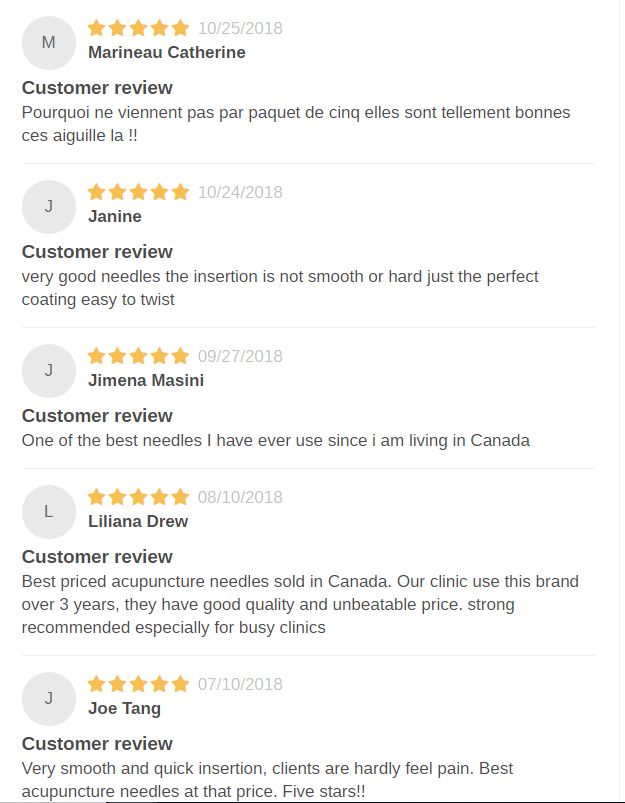The width and height of the screenshot is (625, 803).
Task: Click Jimena Masini's J avatar circle
Action: point(49,371)
